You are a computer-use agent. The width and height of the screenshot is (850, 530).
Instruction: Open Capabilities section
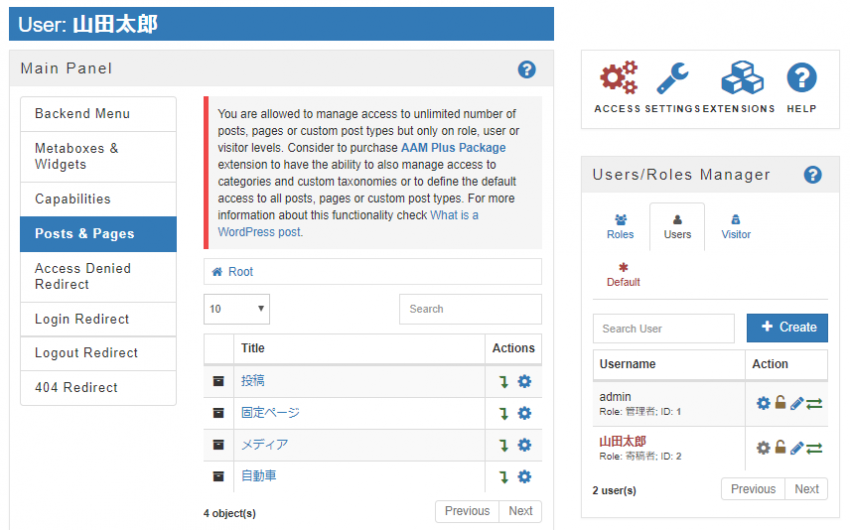[98, 199]
